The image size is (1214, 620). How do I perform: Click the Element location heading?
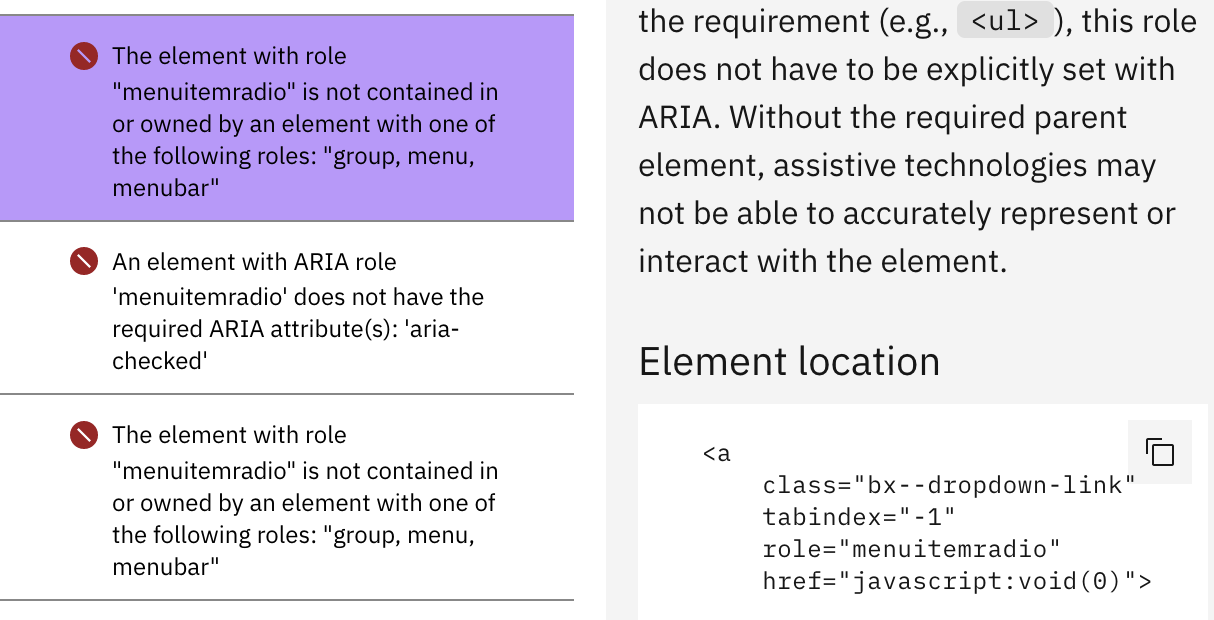(790, 361)
